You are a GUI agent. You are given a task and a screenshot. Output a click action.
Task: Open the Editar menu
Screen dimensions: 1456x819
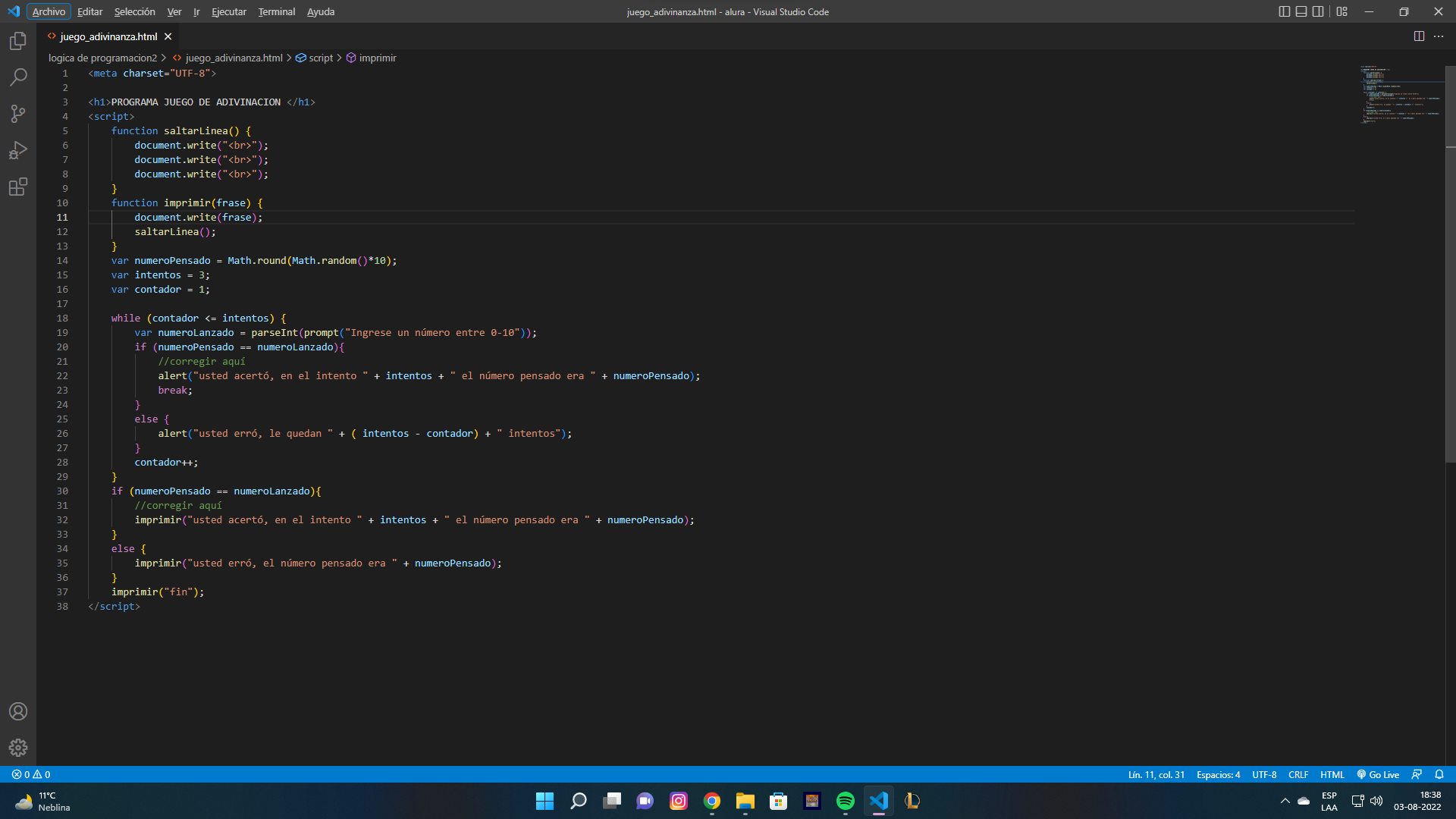tap(89, 11)
